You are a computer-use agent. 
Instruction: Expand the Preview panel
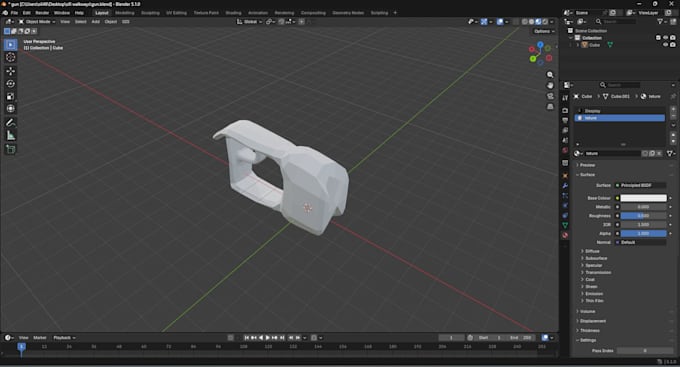587,165
